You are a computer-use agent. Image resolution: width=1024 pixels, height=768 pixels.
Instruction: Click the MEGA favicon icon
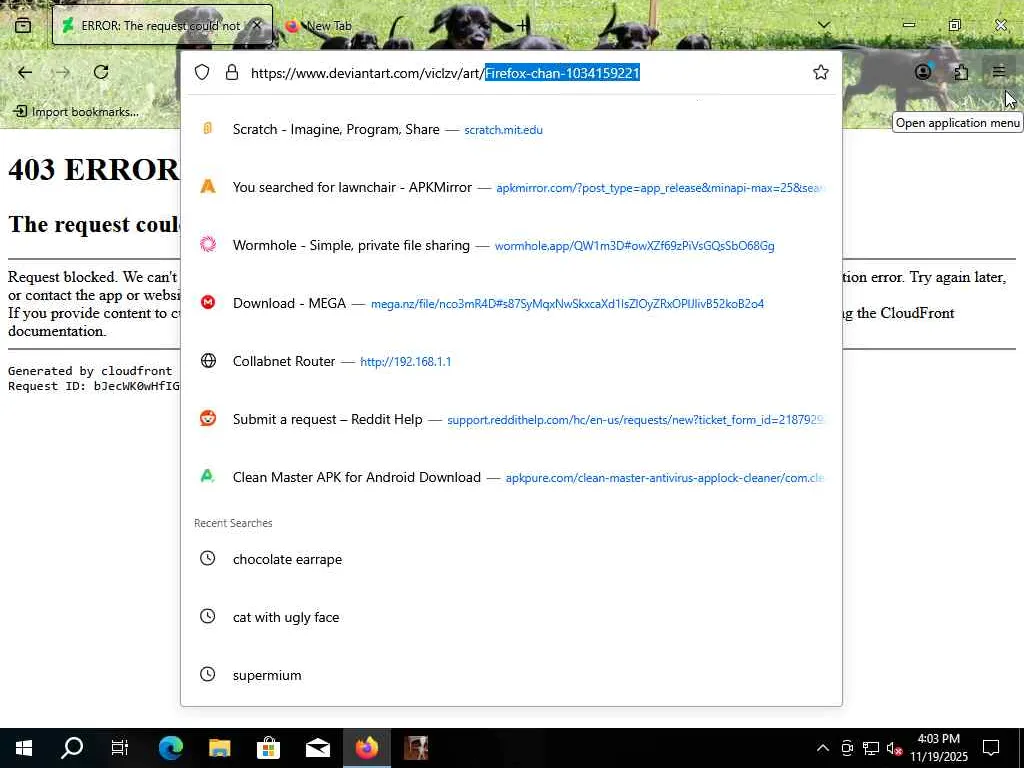point(208,302)
